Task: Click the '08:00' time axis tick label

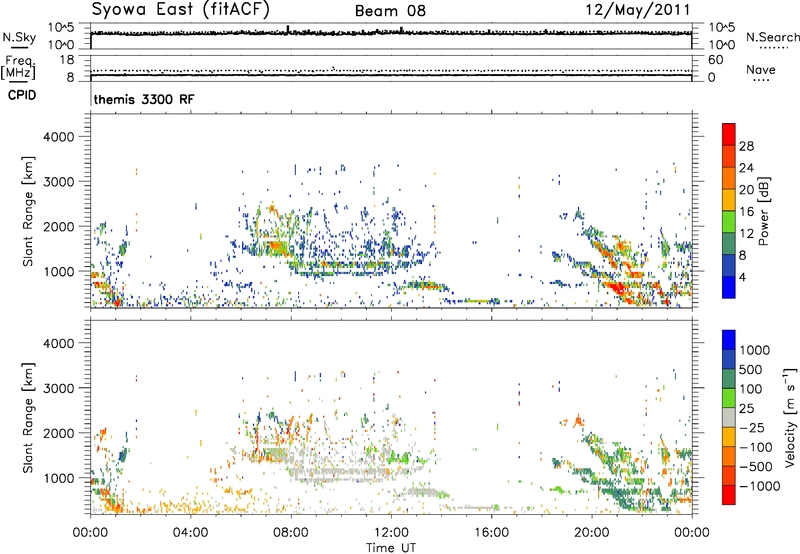Action: (x=291, y=533)
